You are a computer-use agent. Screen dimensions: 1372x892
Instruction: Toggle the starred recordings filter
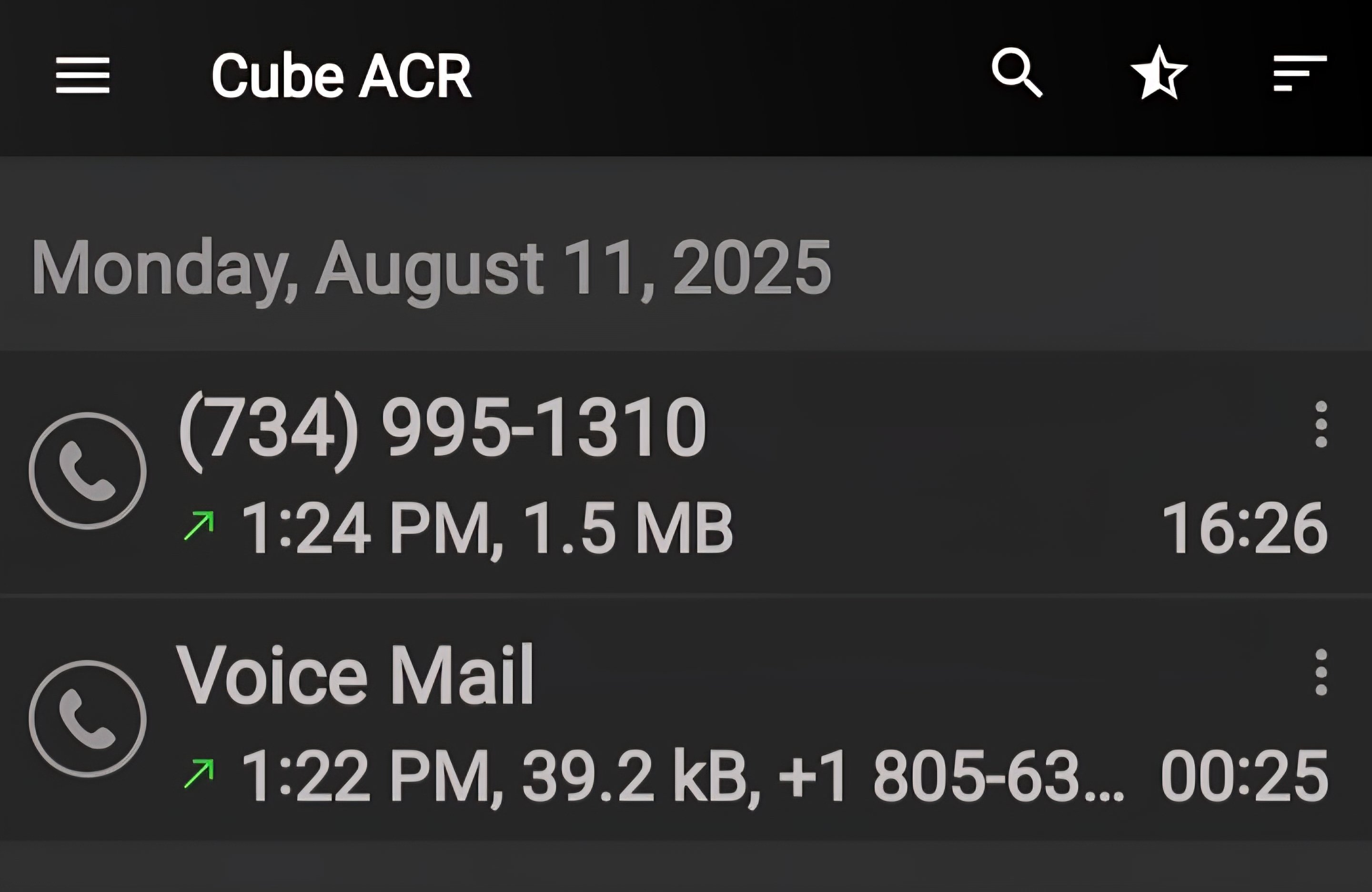(x=1159, y=72)
